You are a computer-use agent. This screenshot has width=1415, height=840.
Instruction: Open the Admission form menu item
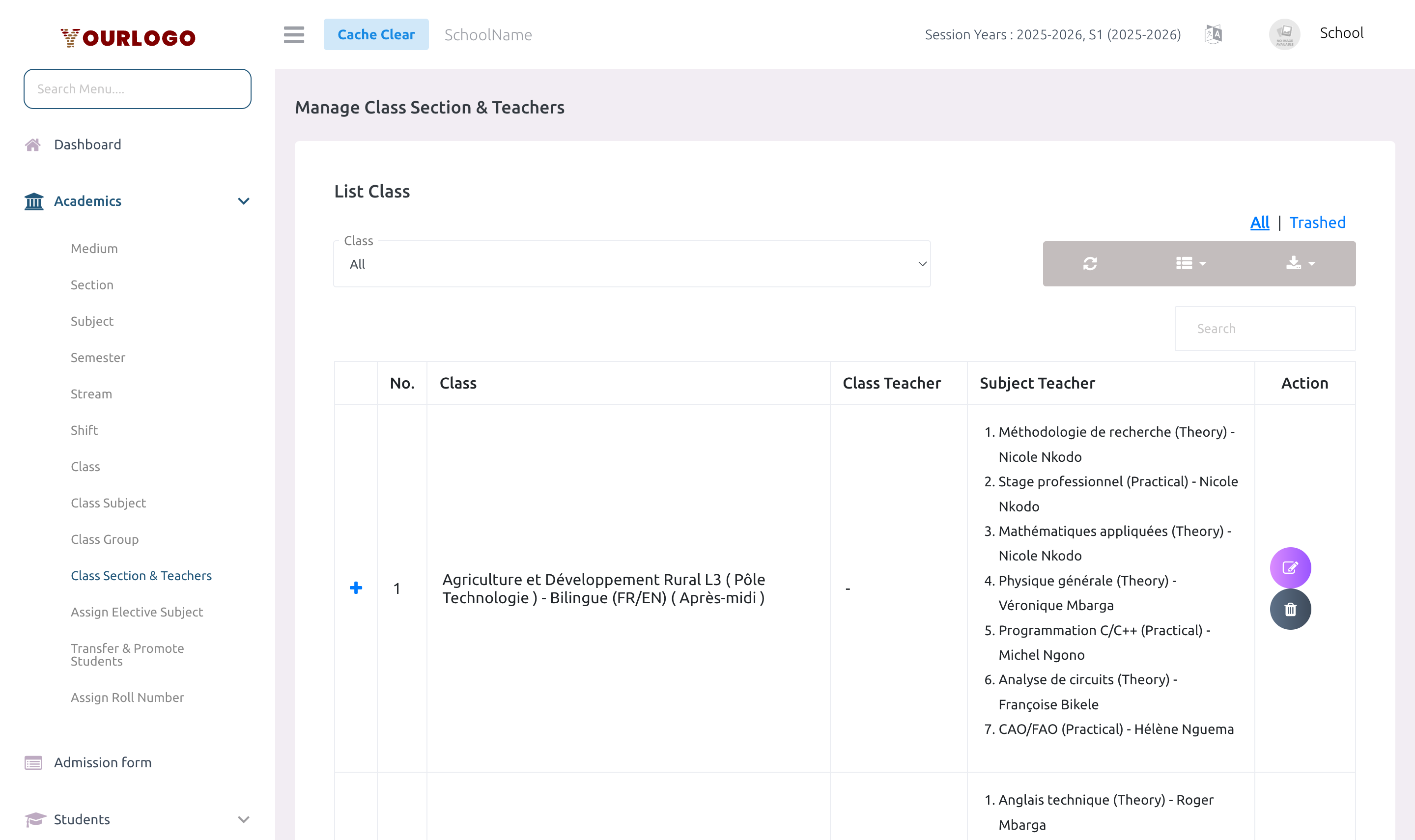pyautogui.click(x=103, y=762)
